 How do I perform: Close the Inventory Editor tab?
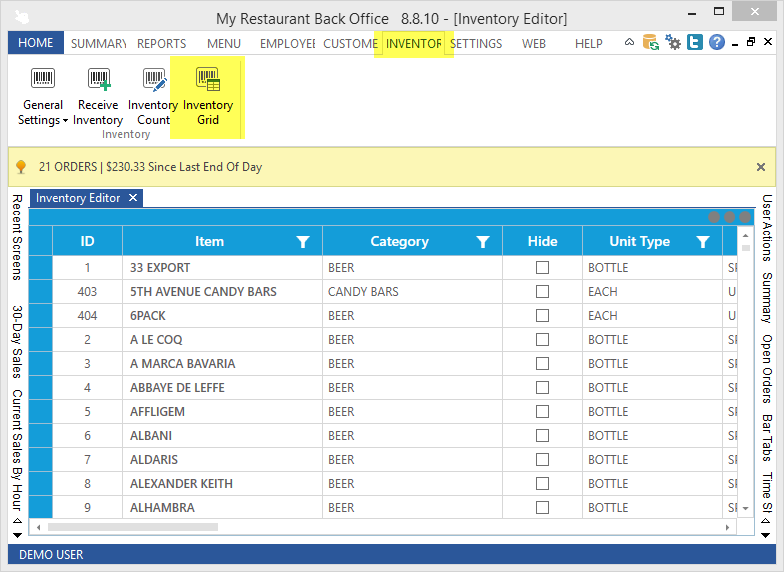[134, 198]
